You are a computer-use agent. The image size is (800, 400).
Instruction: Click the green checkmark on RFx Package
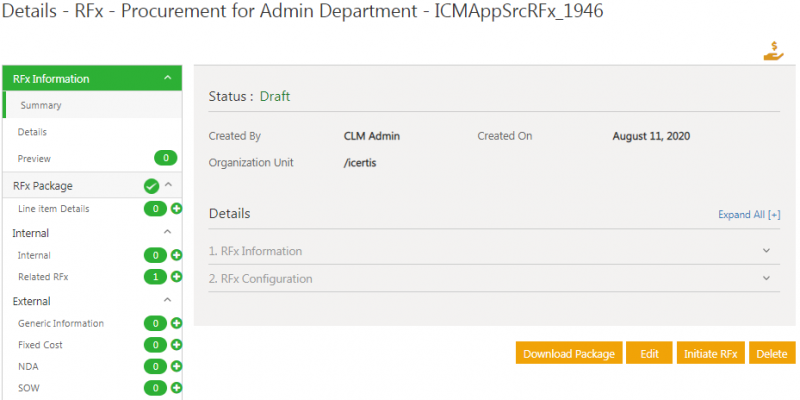click(x=151, y=186)
